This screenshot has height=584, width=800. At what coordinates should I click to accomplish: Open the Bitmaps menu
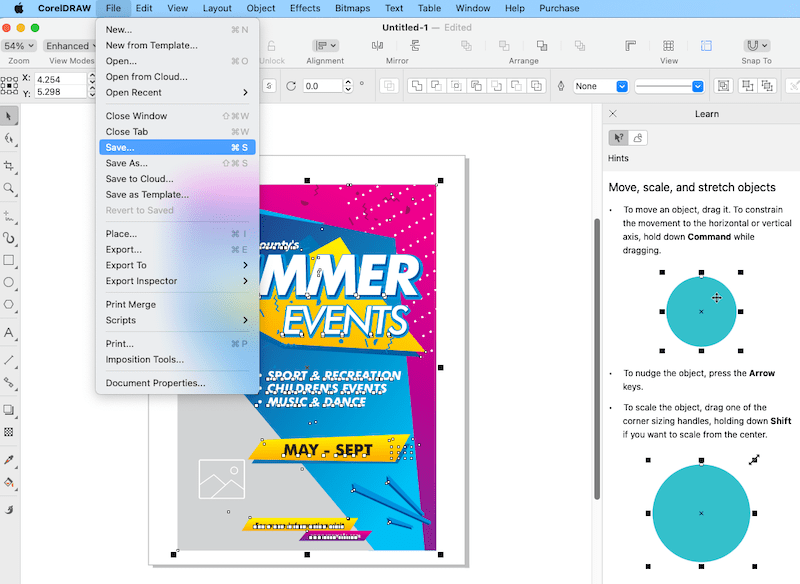(x=351, y=8)
